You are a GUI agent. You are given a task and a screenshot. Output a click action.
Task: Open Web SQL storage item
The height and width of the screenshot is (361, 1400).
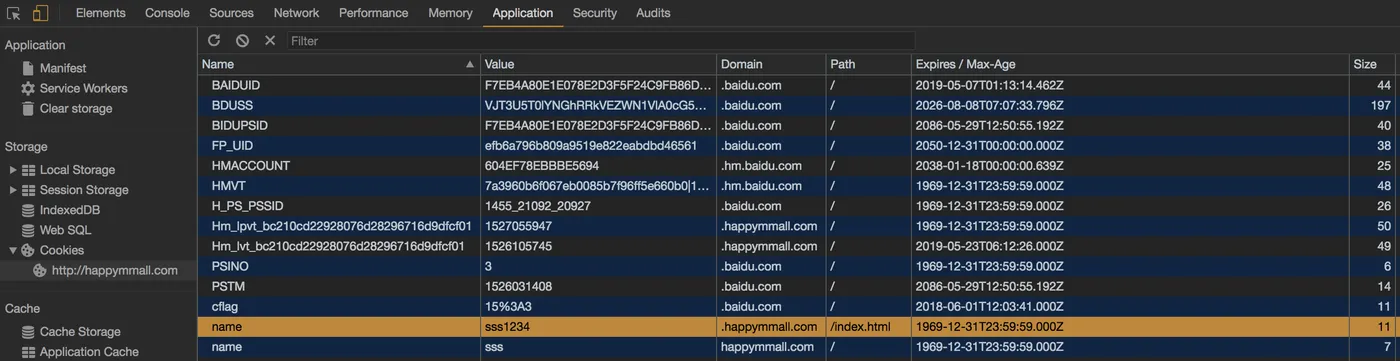point(56,230)
